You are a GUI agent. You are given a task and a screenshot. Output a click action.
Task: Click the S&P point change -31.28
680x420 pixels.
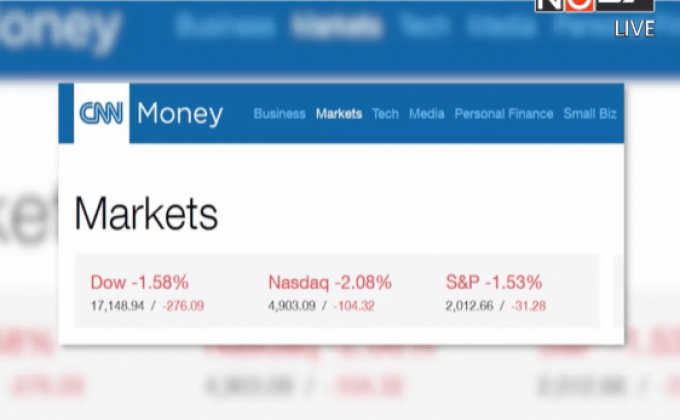click(x=528, y=305)
